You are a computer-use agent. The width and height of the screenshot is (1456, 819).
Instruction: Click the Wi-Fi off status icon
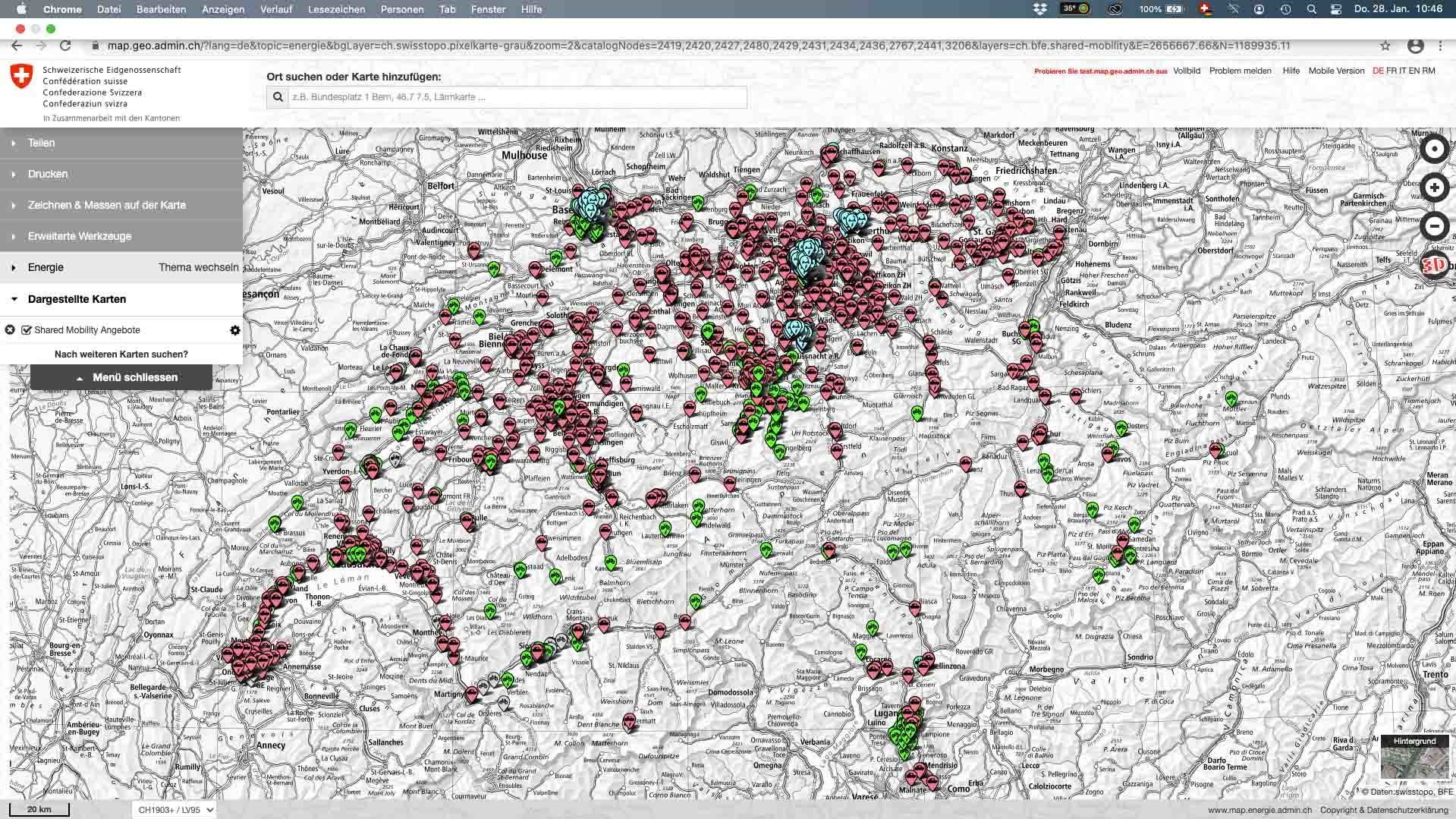coord(1233,9)
